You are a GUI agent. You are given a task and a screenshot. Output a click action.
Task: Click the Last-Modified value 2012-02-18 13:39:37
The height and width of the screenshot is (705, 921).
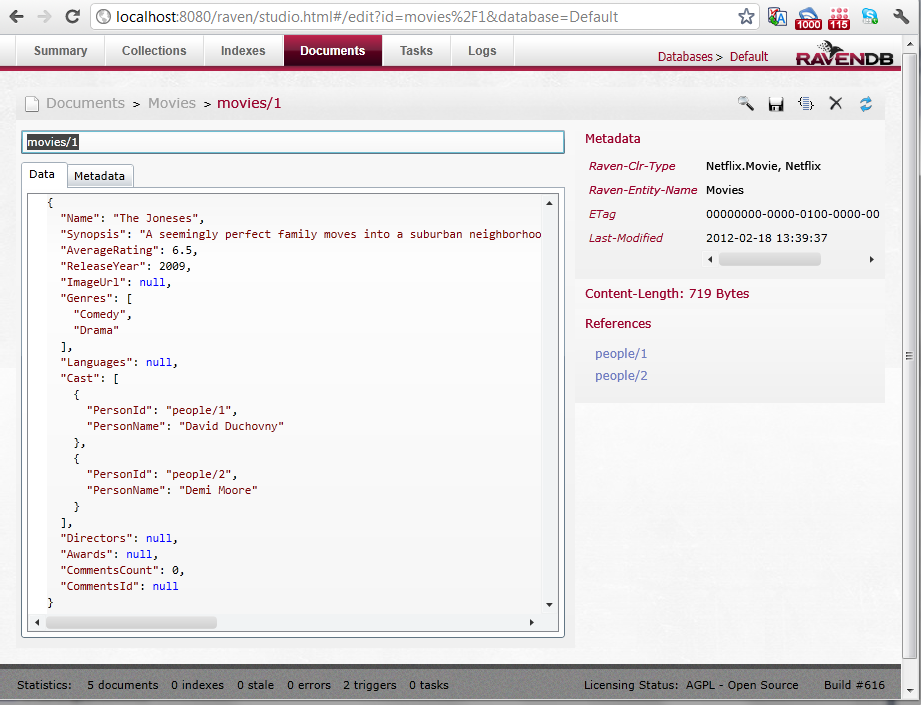tap(767, 238)
